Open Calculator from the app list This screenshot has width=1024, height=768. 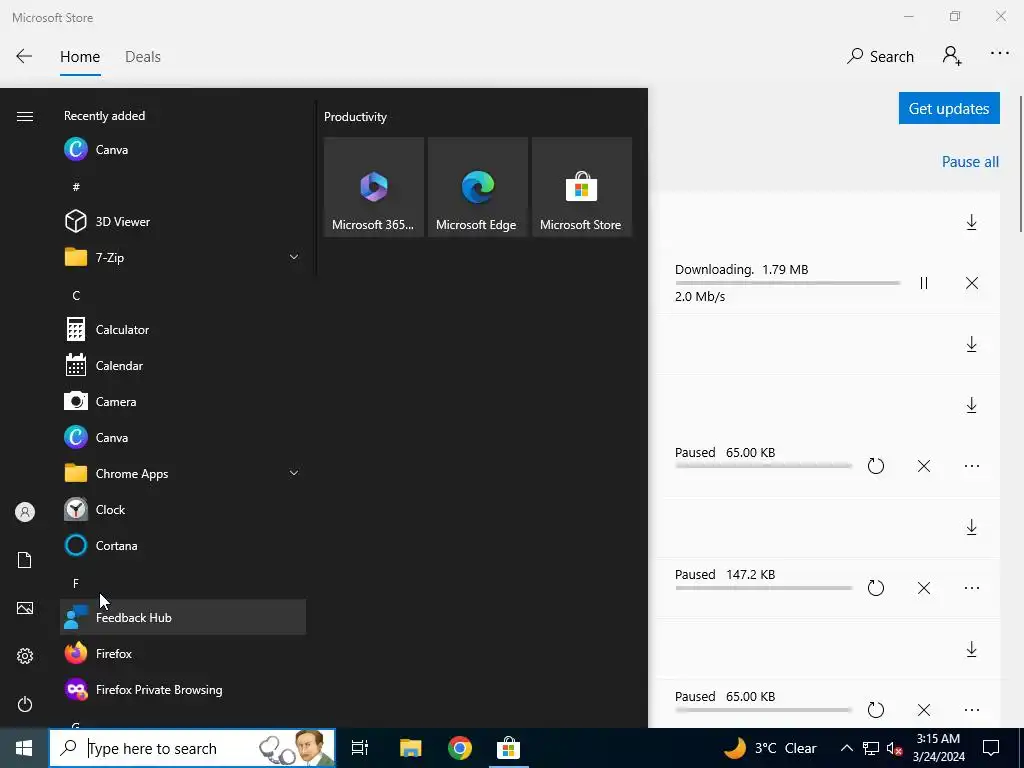pyautogui.click(x=183, y=329)
